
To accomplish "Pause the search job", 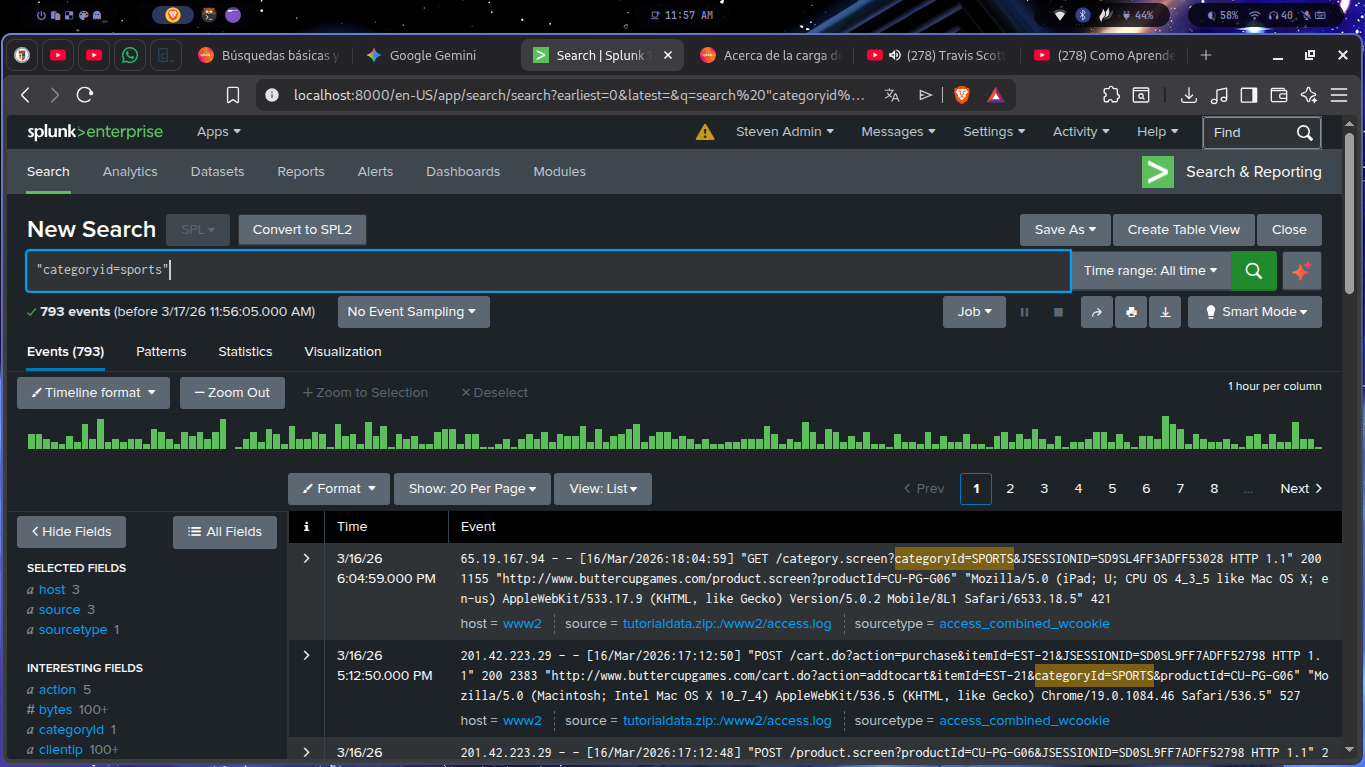I will (x=1024, y=312).
